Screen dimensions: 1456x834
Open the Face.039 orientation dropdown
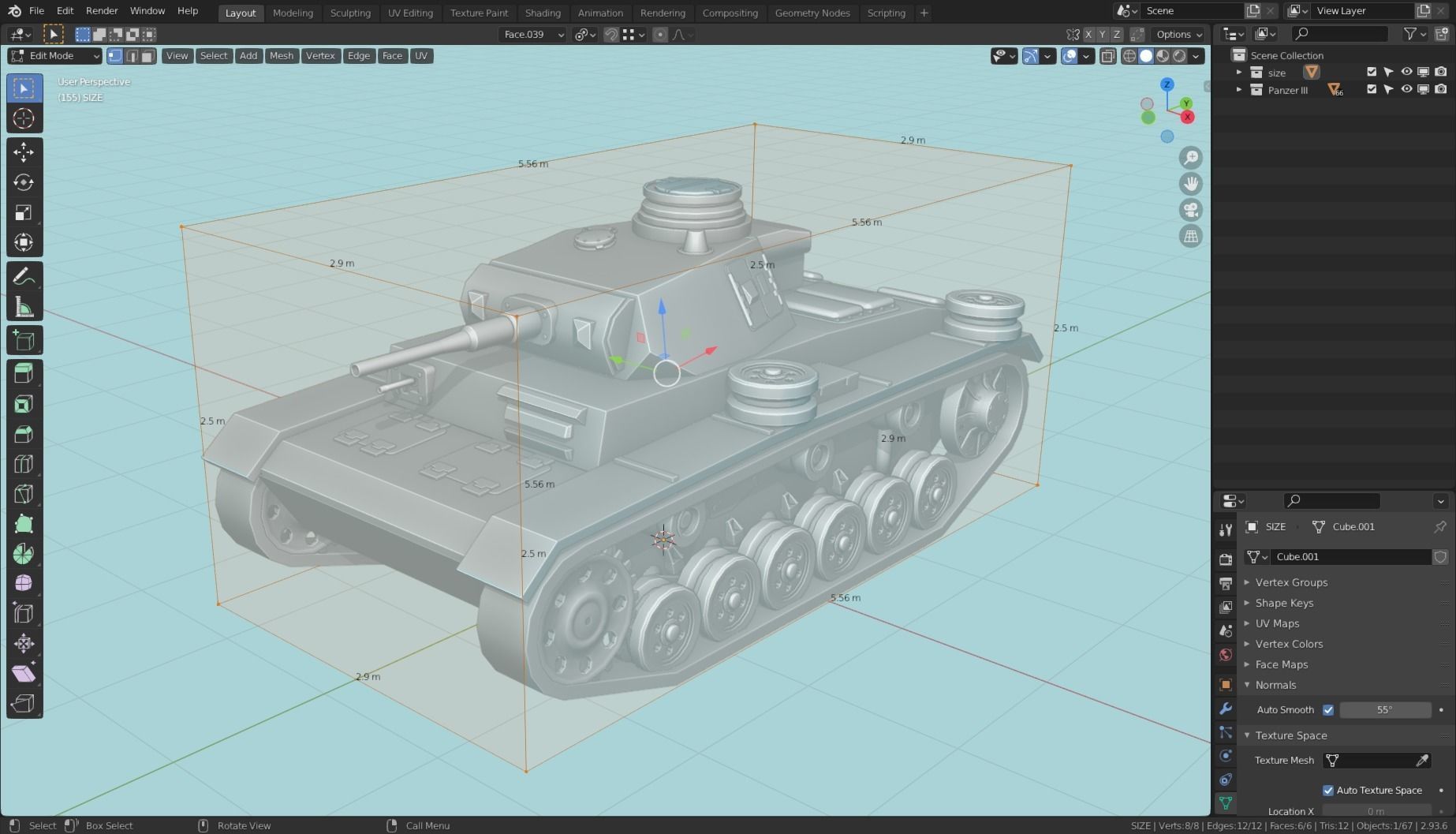(x=532, y=35)
